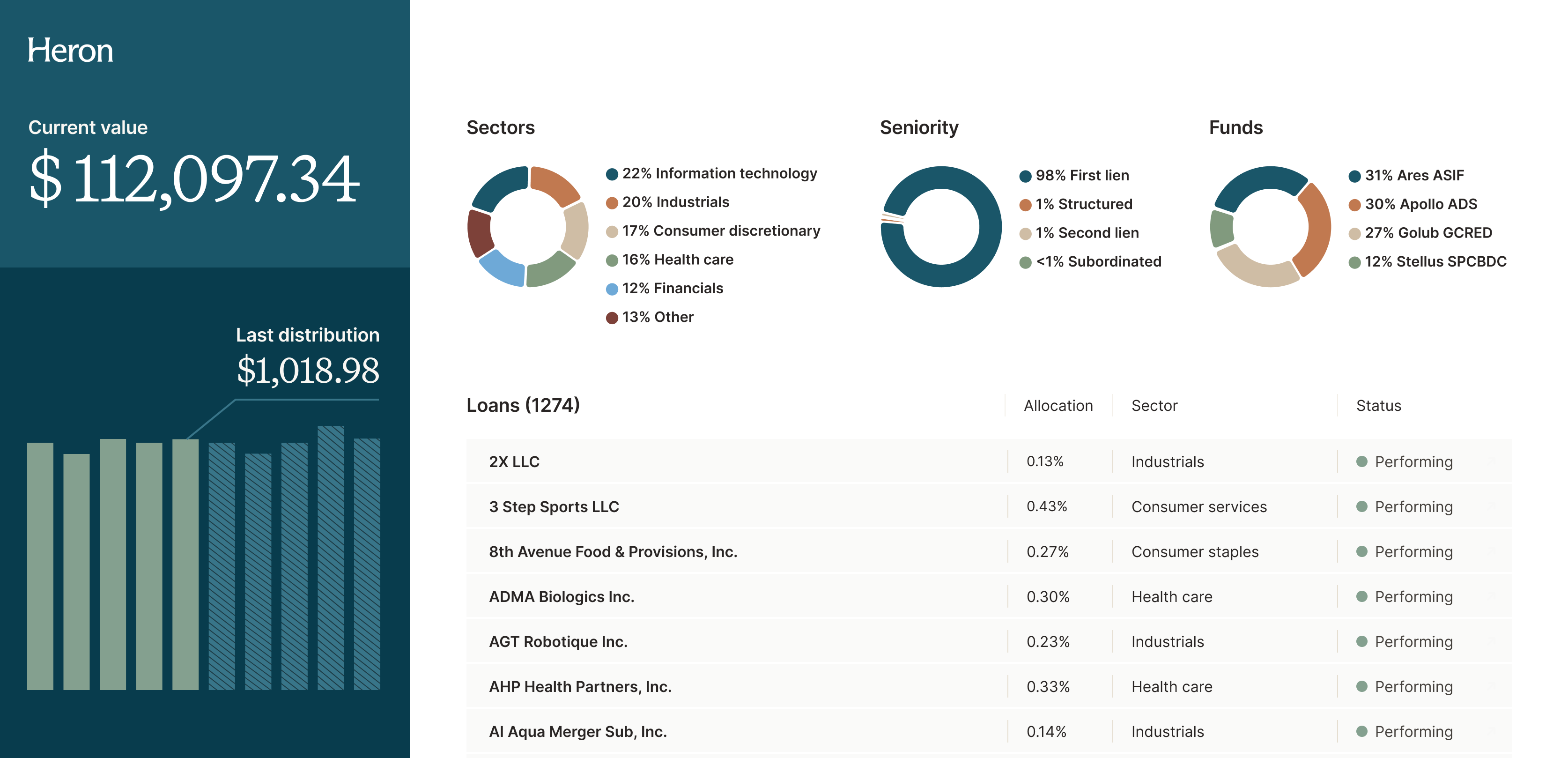Click the orange Apollo ADS segment in Funds donut
Viewport: 1568px width, 758px height.
click(x=1318, y=230)
